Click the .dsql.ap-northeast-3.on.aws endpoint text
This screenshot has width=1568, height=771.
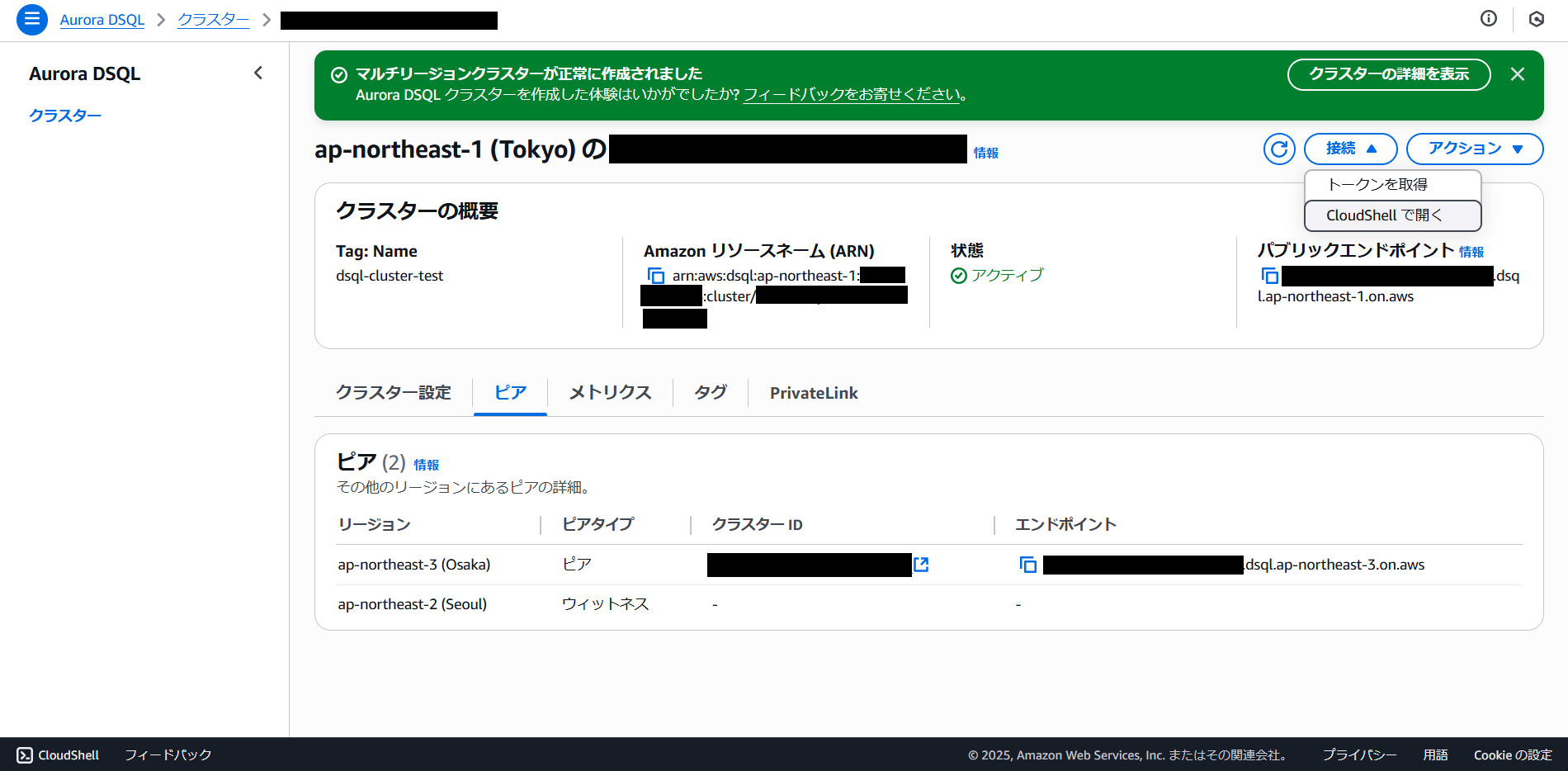coord(1334,565)
